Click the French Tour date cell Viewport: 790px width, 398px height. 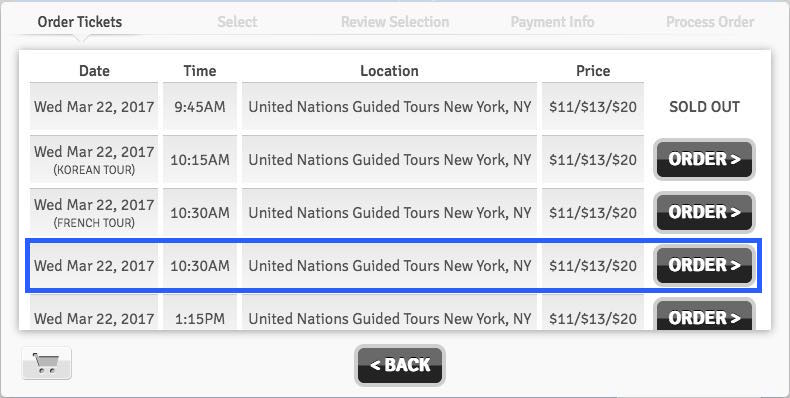pyautogui.click(x=94, y=212)
